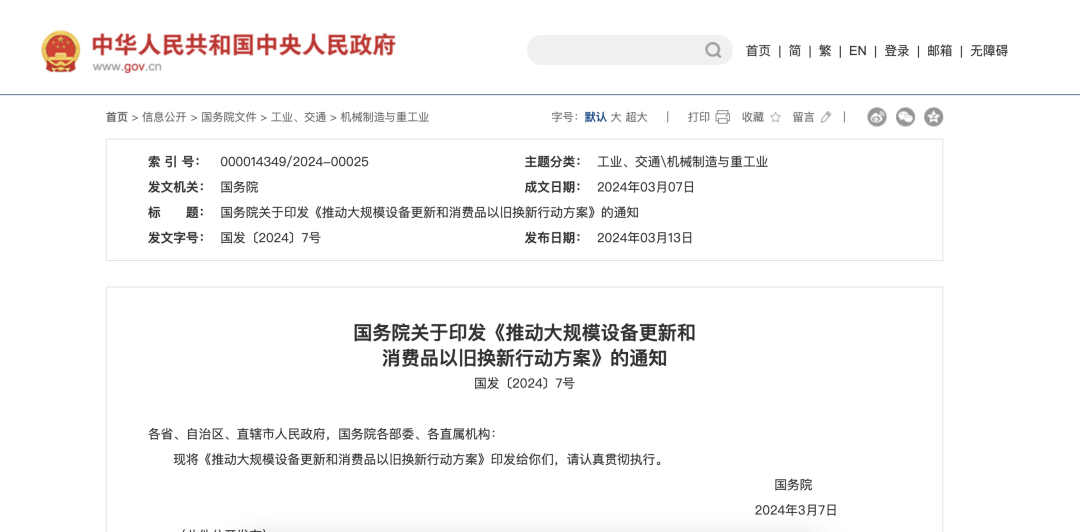Image resolution: width=1080 pixels, height=532 pixels.
Task: Share the page via WeChat icon
Action: click(905, 117)
